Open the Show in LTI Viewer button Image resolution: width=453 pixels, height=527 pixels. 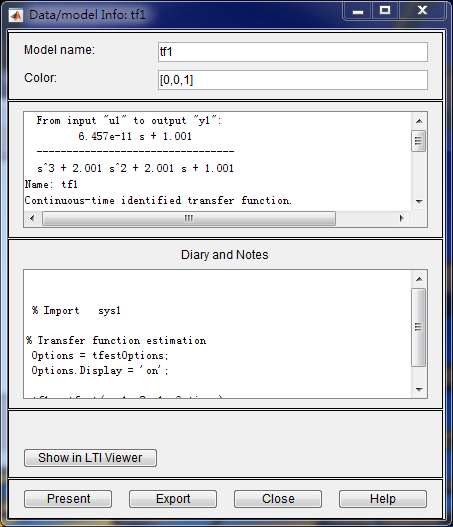coord(90,458)
